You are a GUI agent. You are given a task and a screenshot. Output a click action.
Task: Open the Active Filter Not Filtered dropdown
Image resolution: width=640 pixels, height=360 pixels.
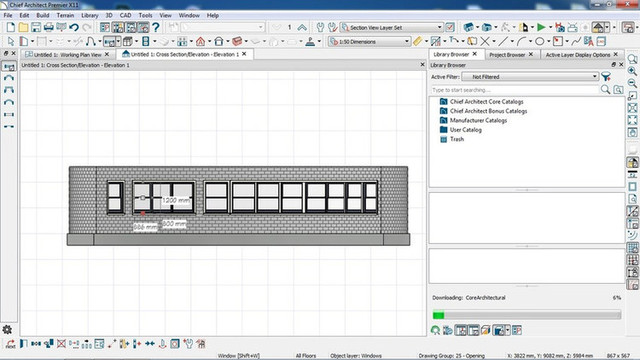point(530,77)
